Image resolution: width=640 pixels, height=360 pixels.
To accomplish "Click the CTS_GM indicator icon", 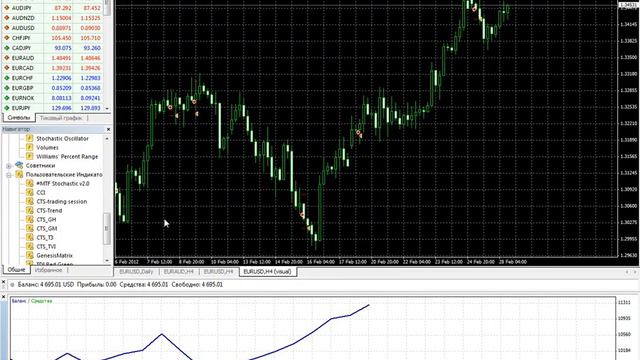I will pyautogui.click(x=29, y=228).
